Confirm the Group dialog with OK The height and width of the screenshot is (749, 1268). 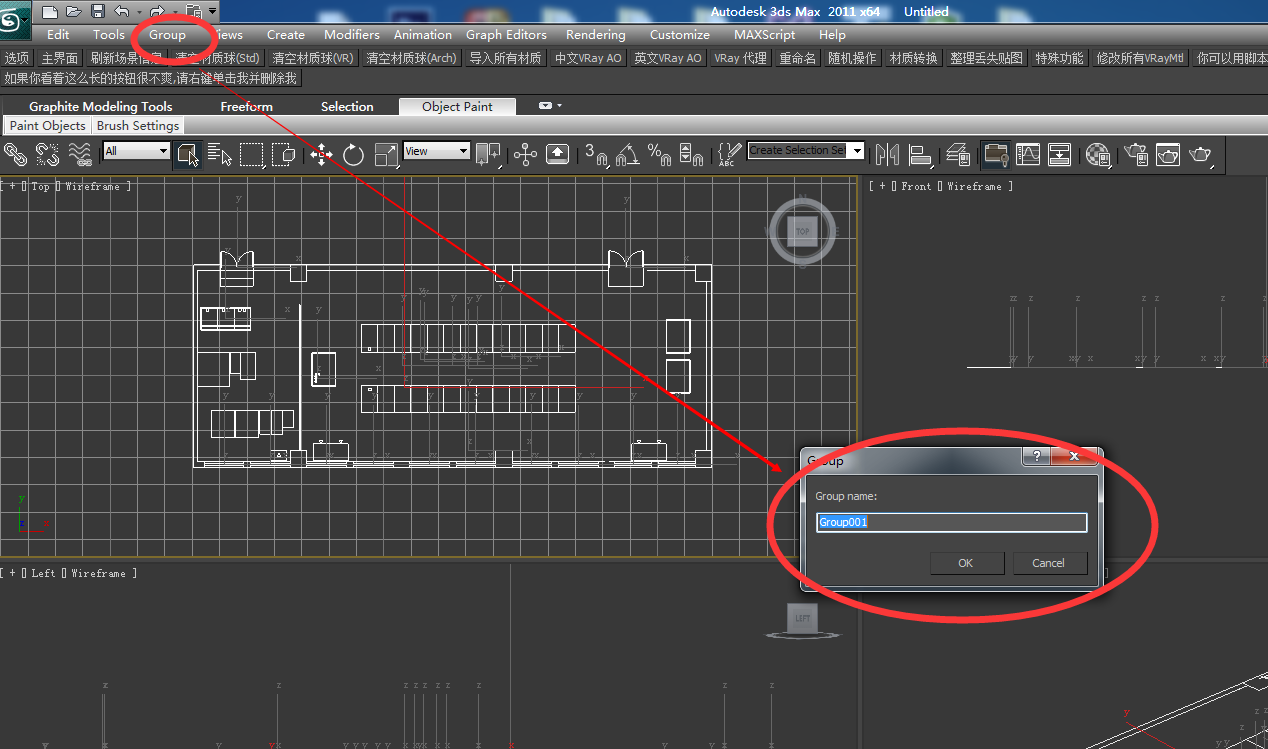tap(966, 563)
